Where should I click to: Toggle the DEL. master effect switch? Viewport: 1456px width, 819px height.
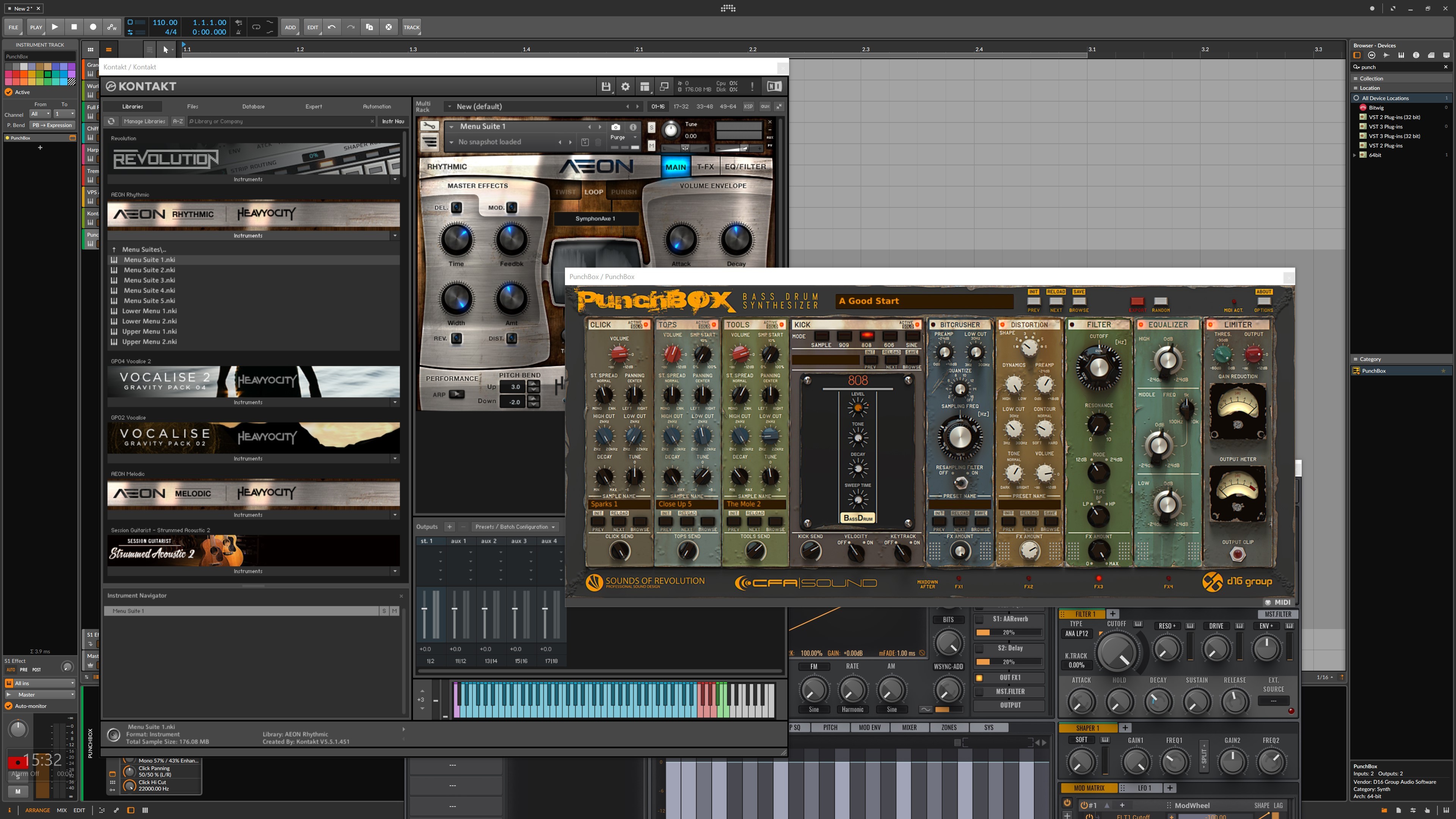click(x=456, y=207)
